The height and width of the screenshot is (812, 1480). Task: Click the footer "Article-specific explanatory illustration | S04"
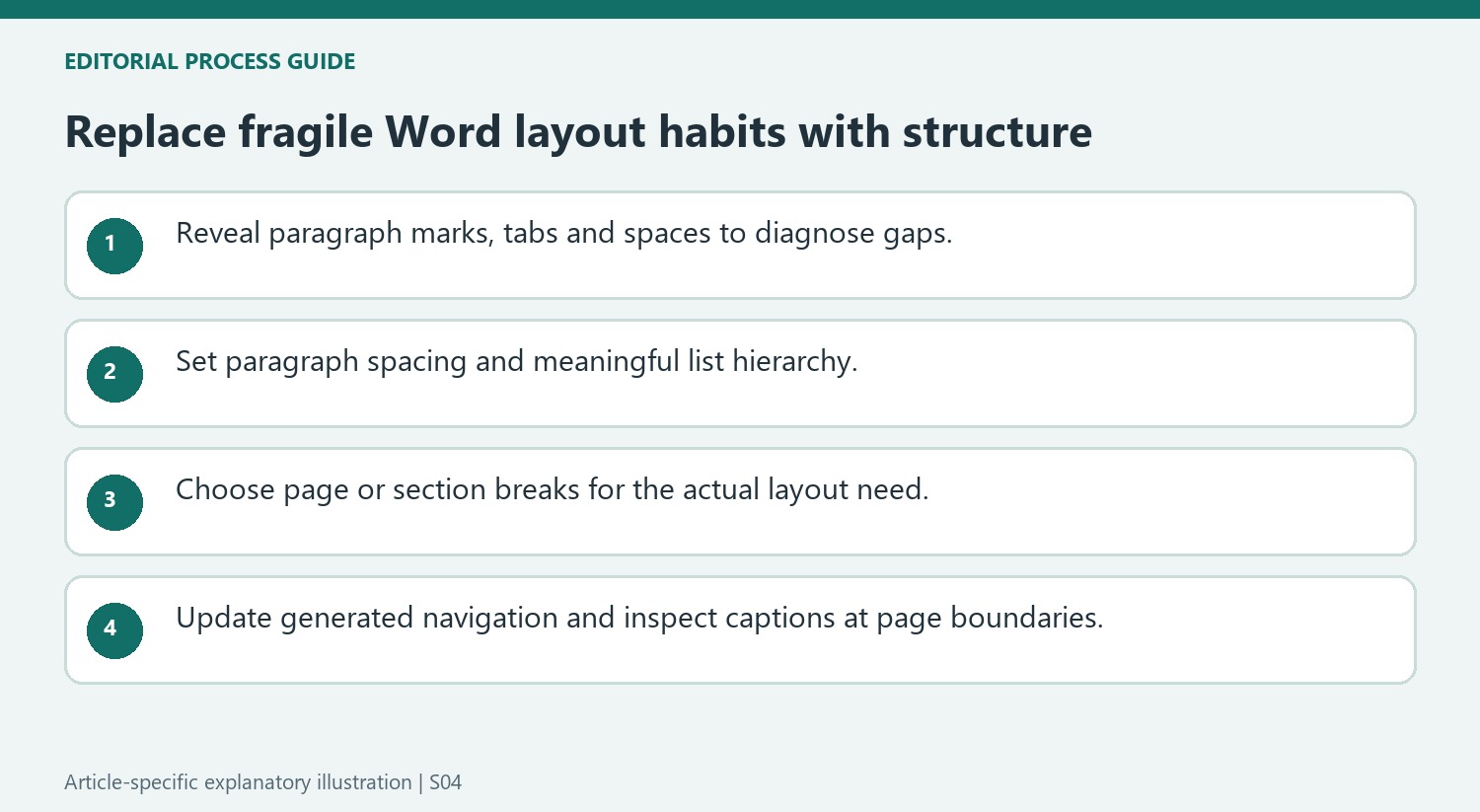263,782
